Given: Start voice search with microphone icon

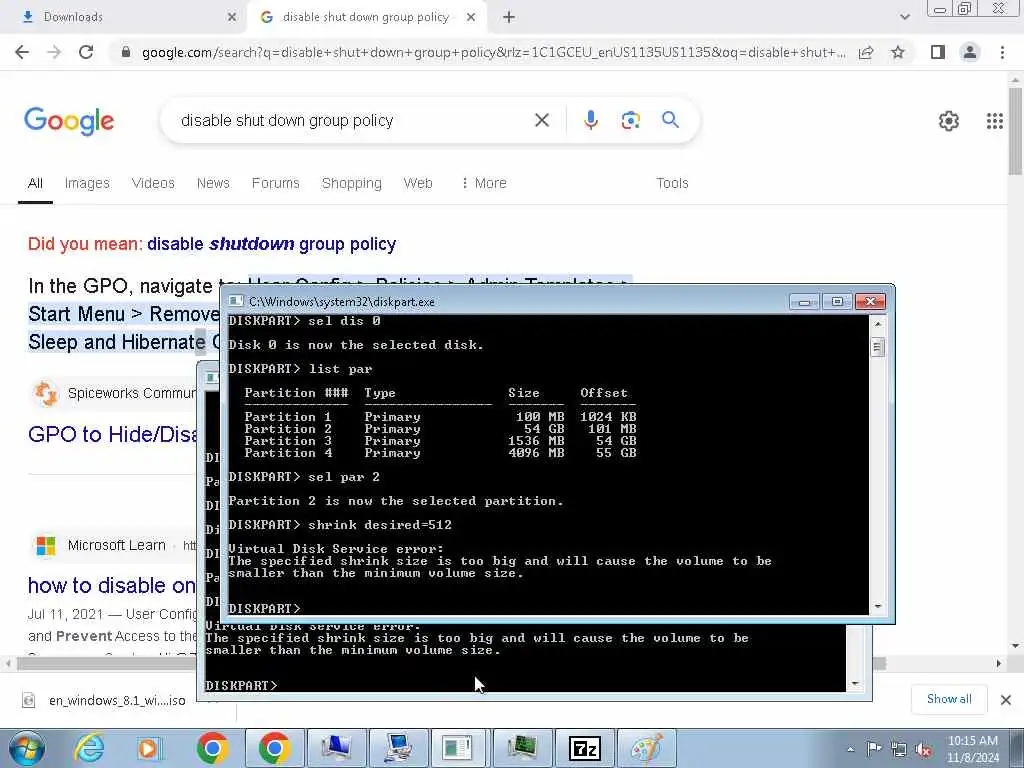Looking at the screenshot, I should [x=590, y=120].
